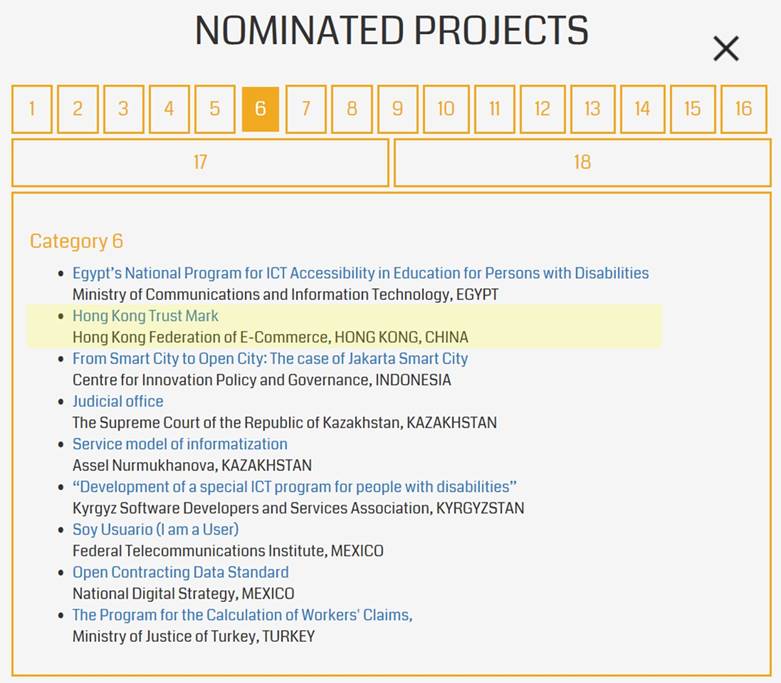Select category tab 3

[x=123, y=109]
